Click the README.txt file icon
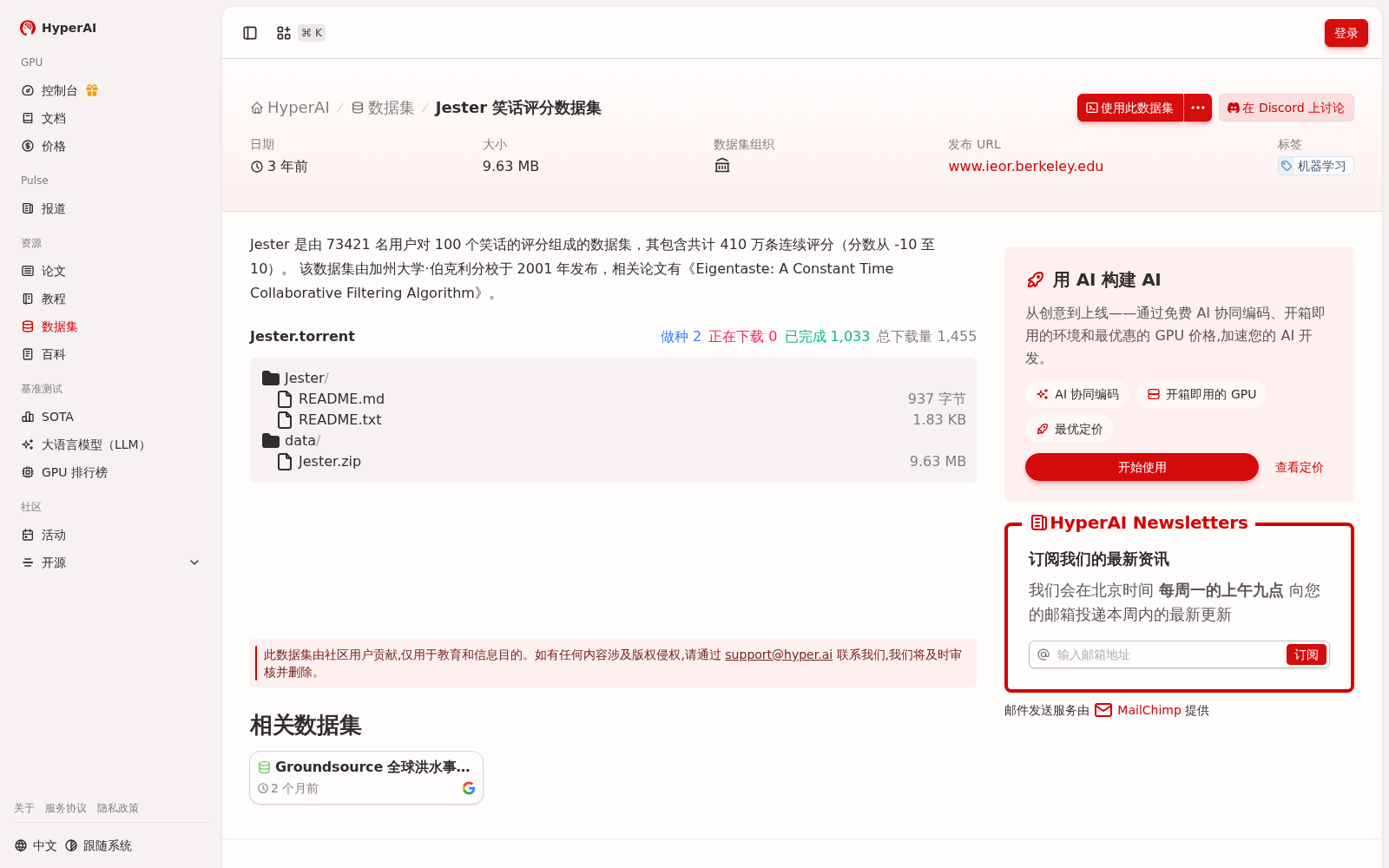The height and width of the screenshot is (868, 1389). tap(284, 419)
